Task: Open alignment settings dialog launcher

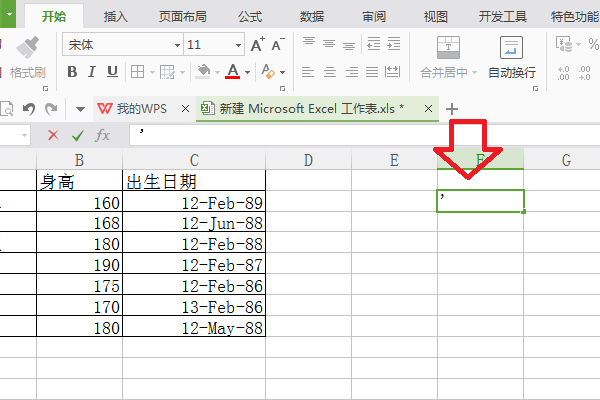Action: pyautogui.click(x=535, y=88)
